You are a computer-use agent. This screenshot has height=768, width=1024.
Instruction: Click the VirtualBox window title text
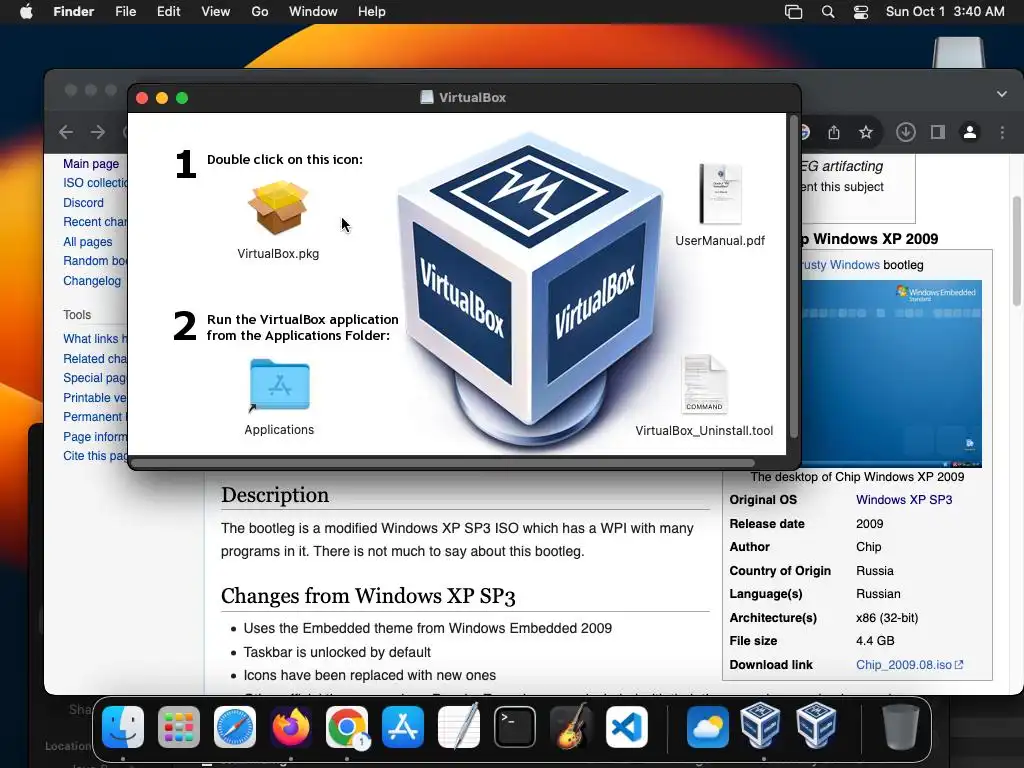click(472, 98)
